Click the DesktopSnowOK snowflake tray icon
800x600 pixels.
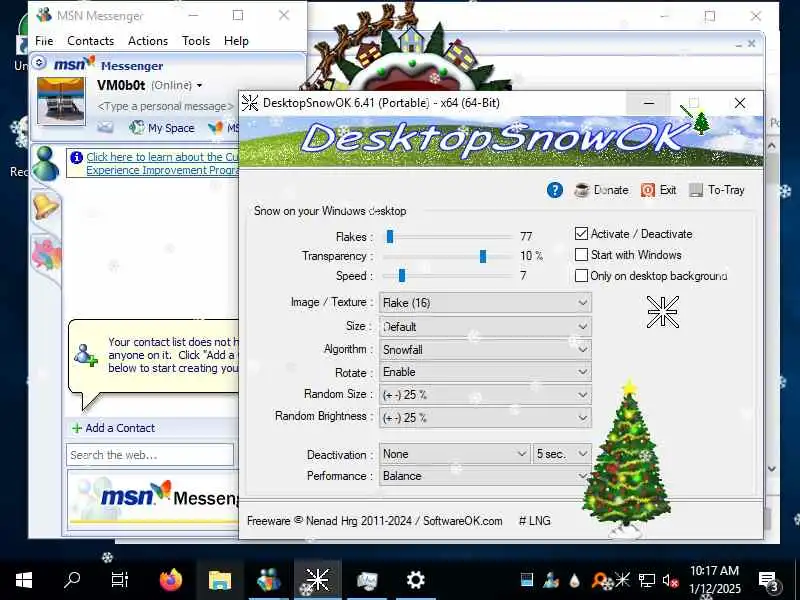coord(622,580)
